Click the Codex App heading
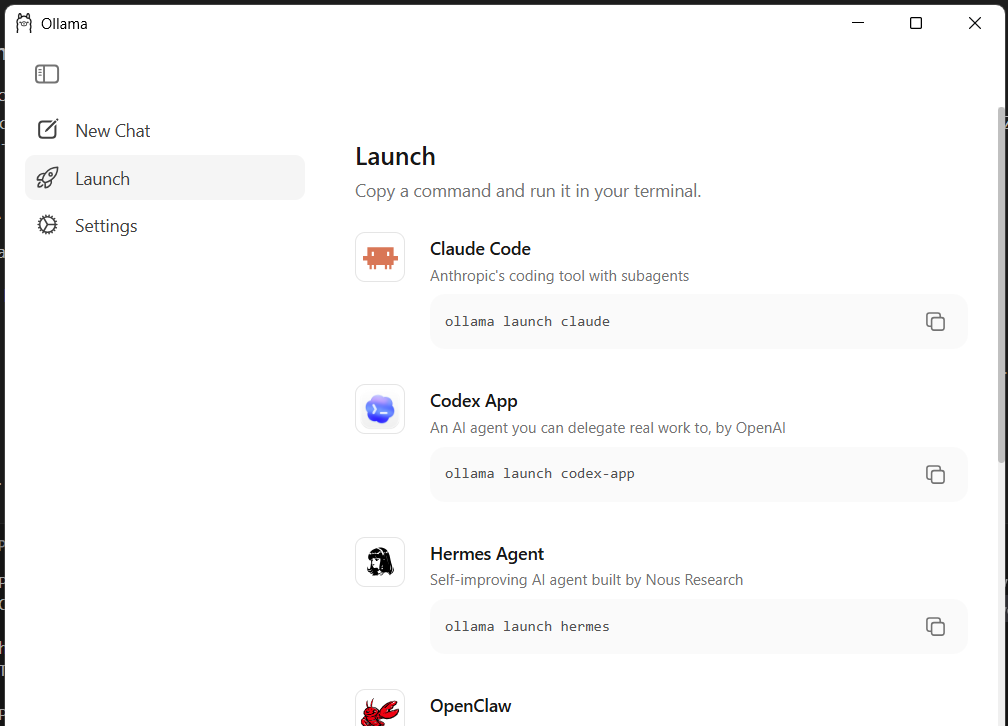 tap(474, 401)
